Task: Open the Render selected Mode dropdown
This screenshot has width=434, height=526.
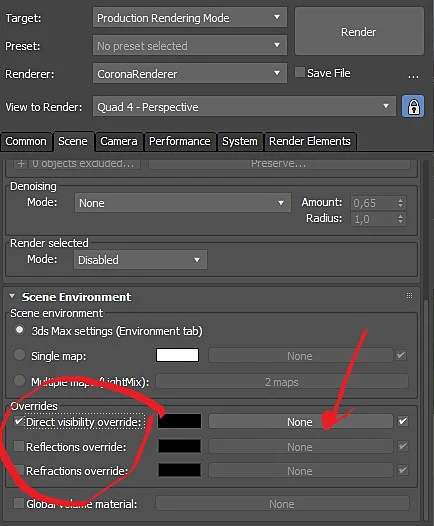Action: click(x=140, y=260)
